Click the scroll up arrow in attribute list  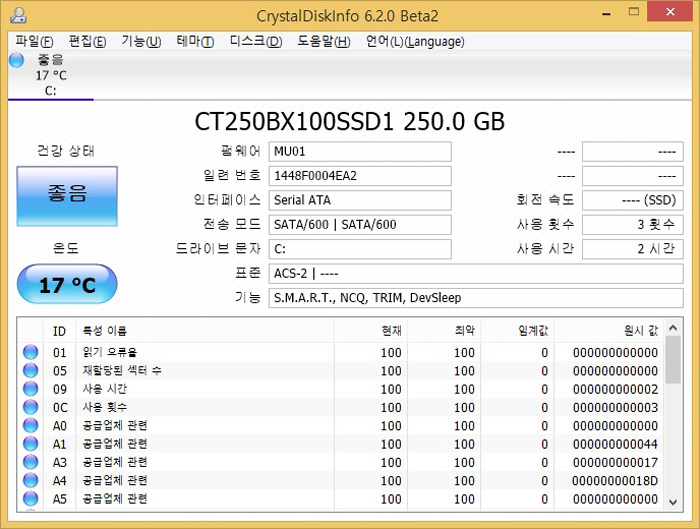[673, 329]
